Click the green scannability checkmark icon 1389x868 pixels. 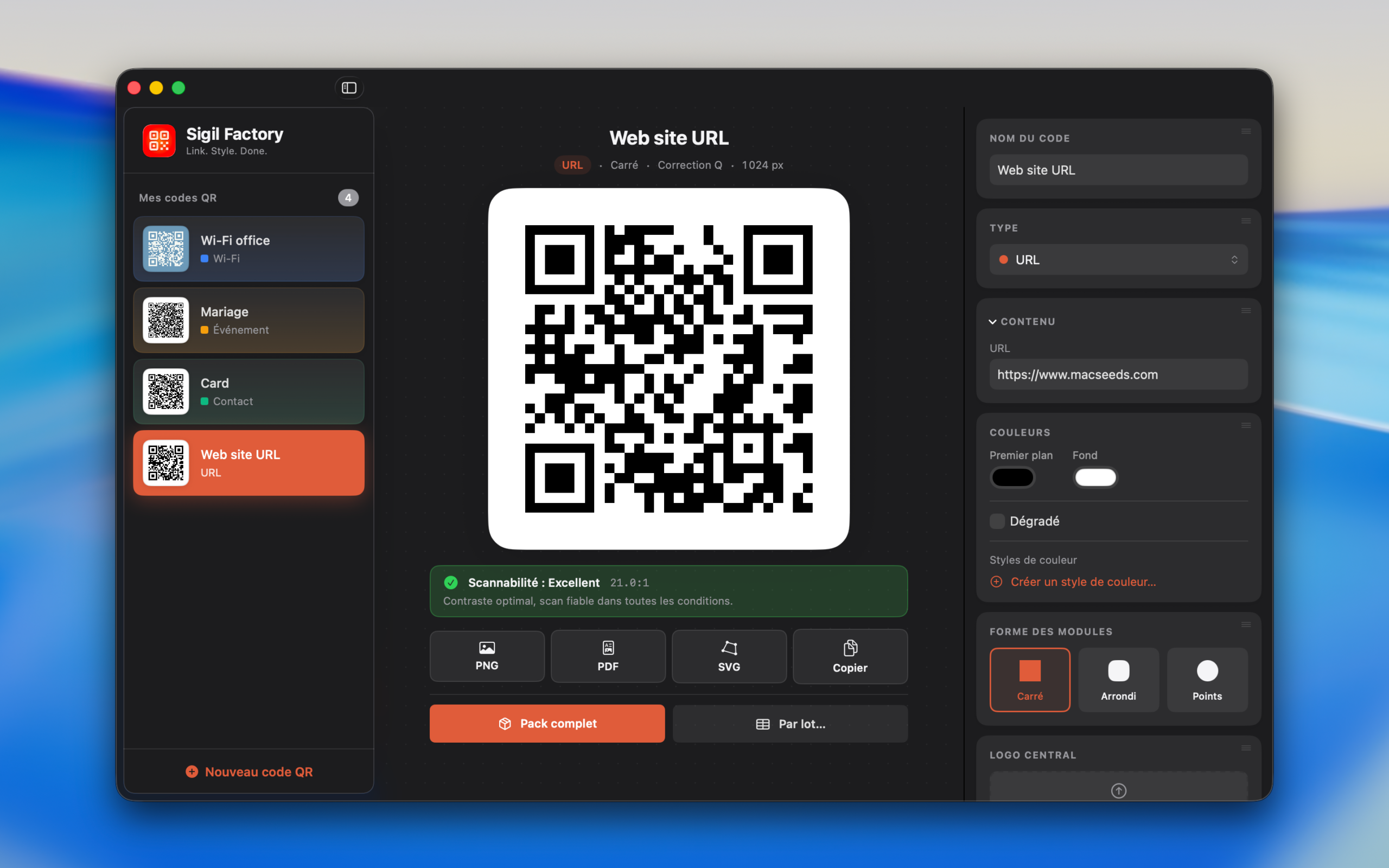coord(451,583)
